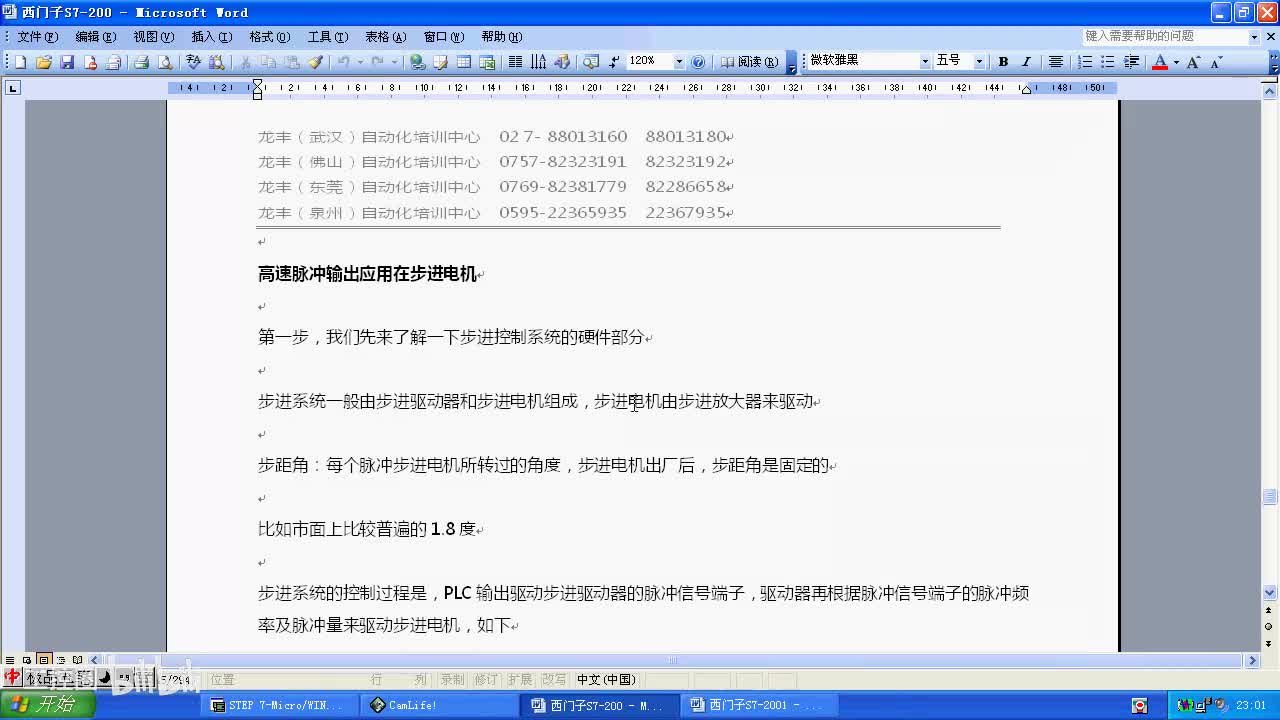Screen dimensions: 1280x720
Task: Open the 插入 menu
Action: pyautogui.click(x=211, y=37)
